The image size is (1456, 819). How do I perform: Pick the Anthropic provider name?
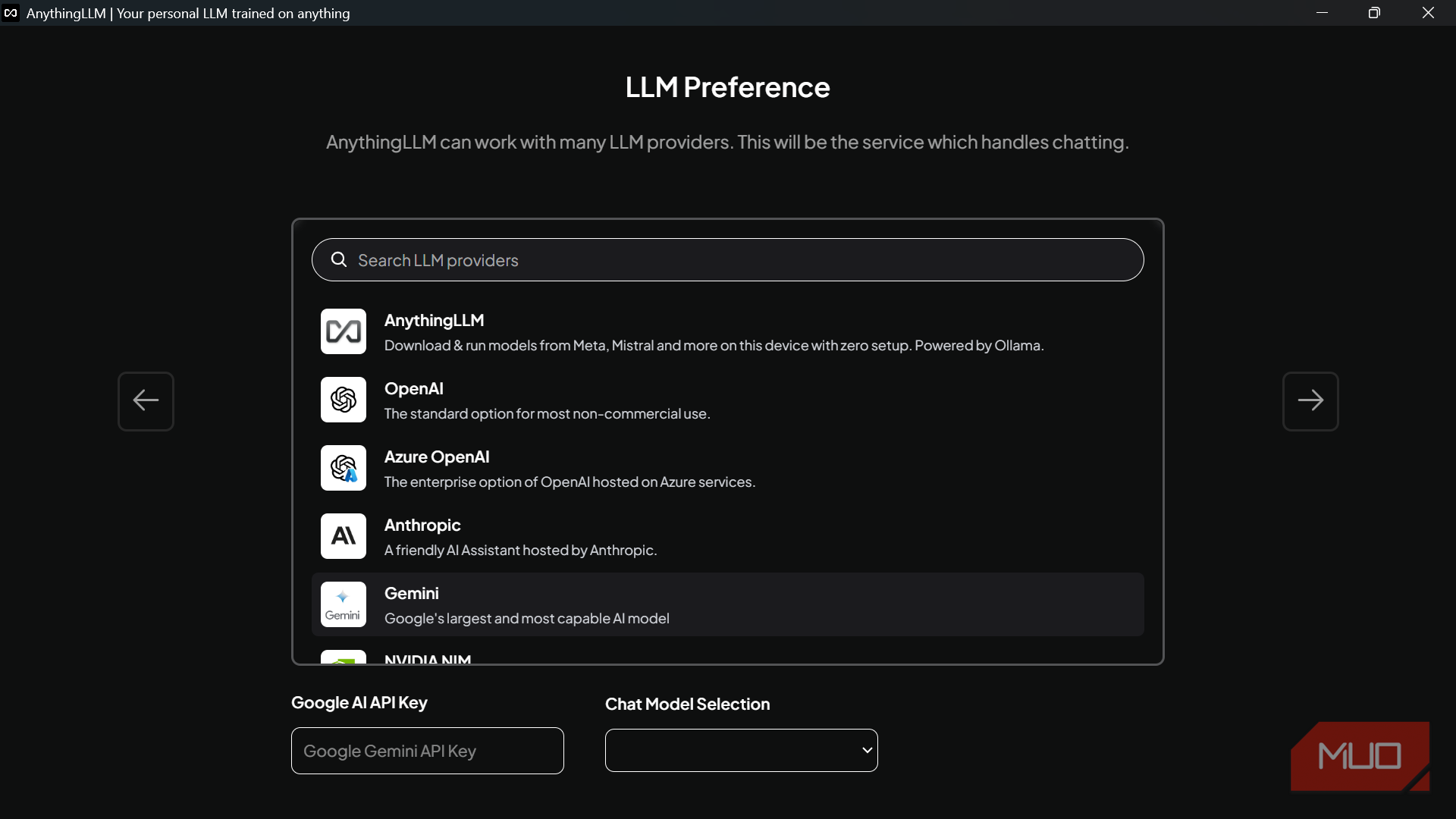(422, 526)
